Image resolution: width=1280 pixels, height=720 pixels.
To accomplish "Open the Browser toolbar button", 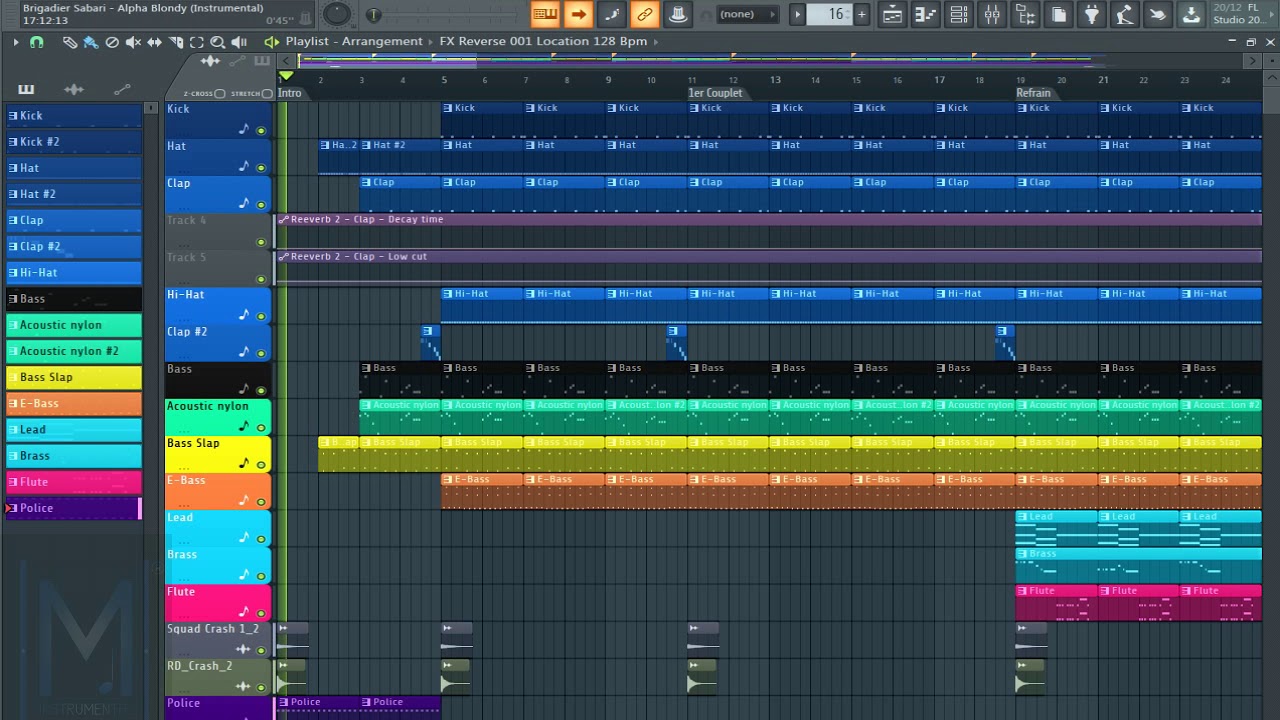I will point(1025,14).
